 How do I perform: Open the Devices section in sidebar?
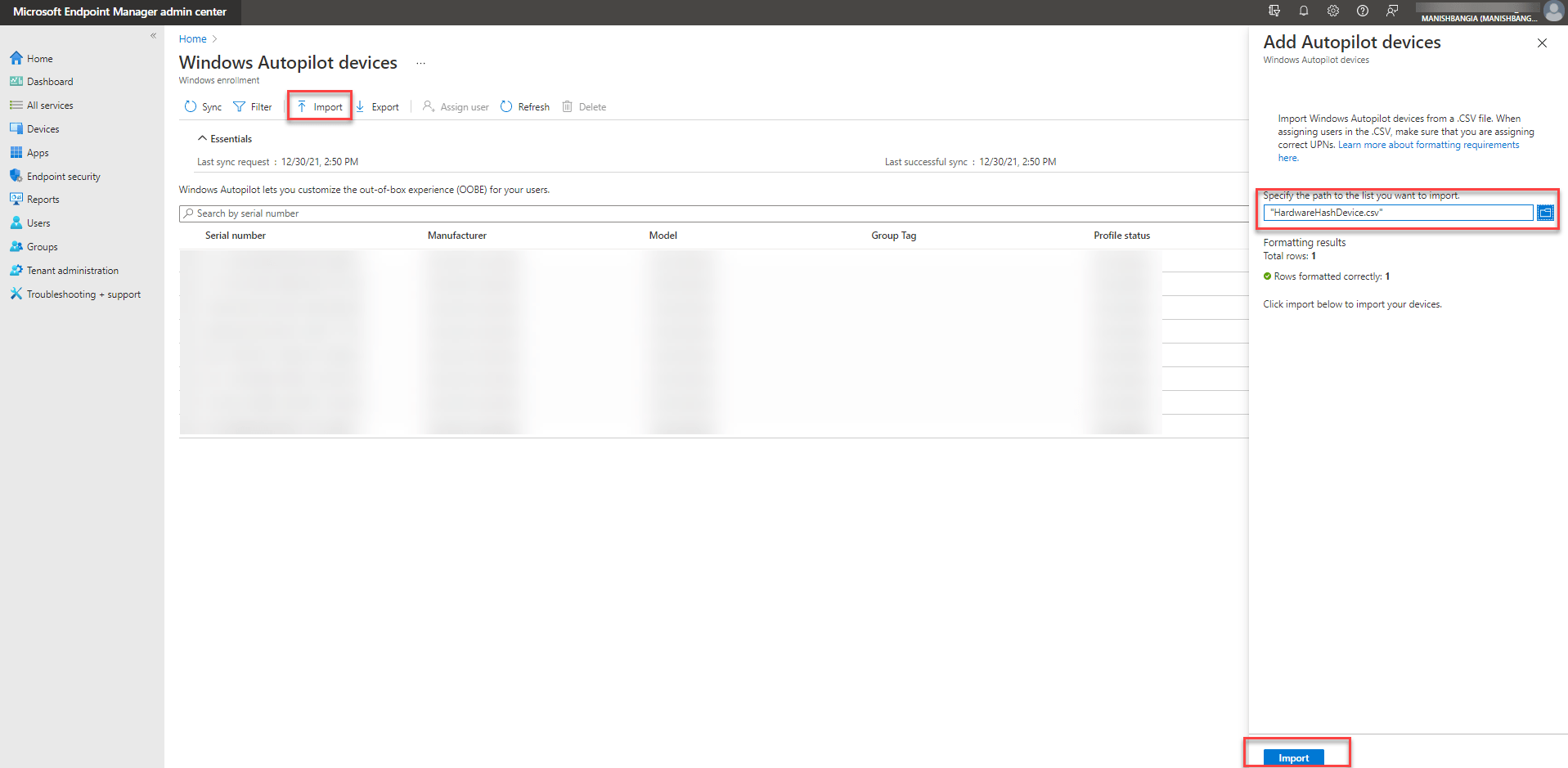[x=43, y=128]
